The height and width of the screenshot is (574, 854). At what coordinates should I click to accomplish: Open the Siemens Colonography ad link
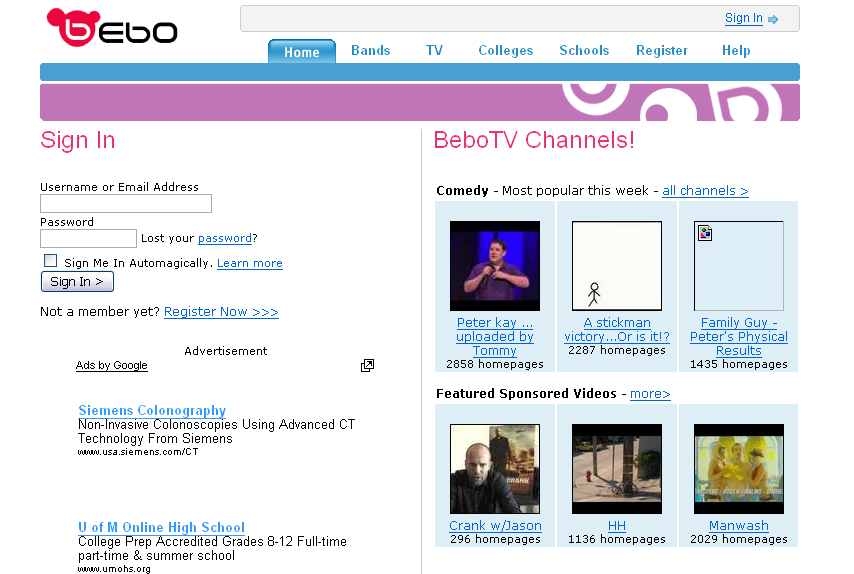[152, 411]
